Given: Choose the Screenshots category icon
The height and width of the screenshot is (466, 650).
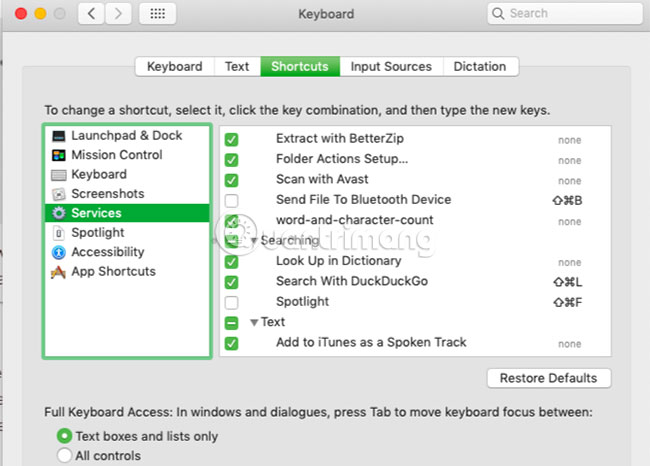Looking at the screenshot, I should pyautogui.click(x=59, y=194).
